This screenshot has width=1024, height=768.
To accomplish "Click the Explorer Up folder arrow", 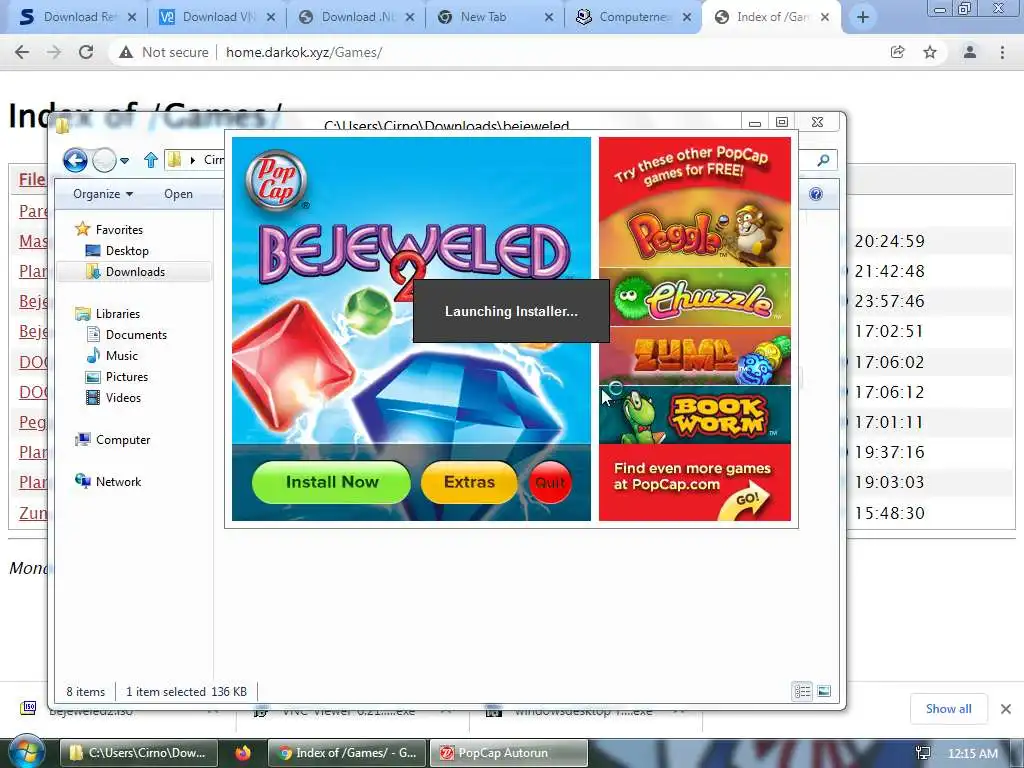I will (x=151, y=159).
